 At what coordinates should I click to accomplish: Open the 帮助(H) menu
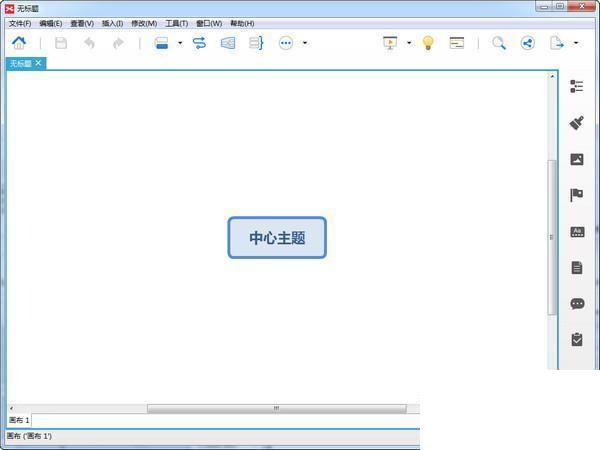(242, 24)
